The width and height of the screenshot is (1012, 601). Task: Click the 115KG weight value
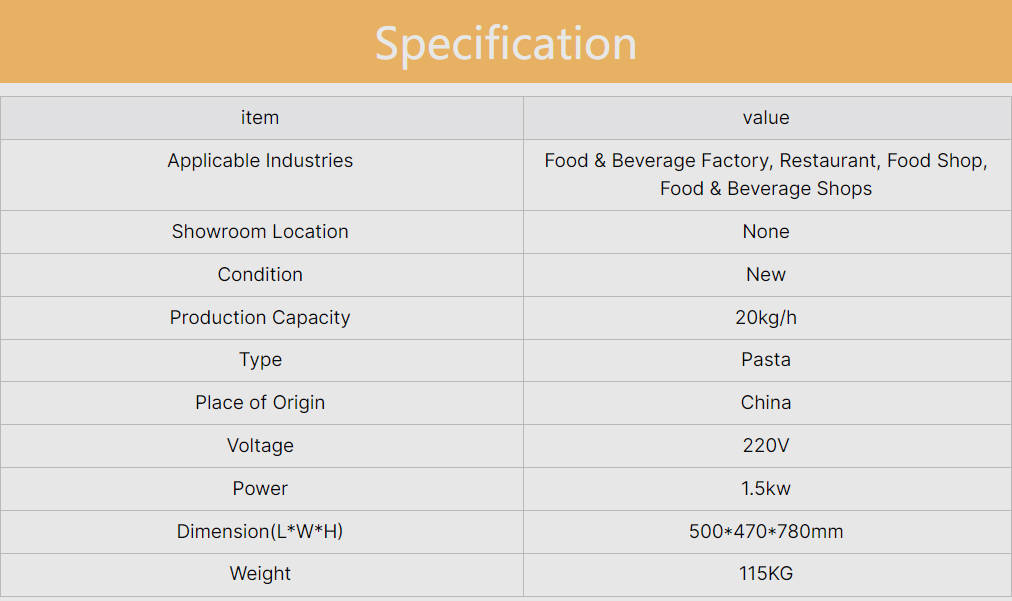pyautogui.click(x=766, y=574)
